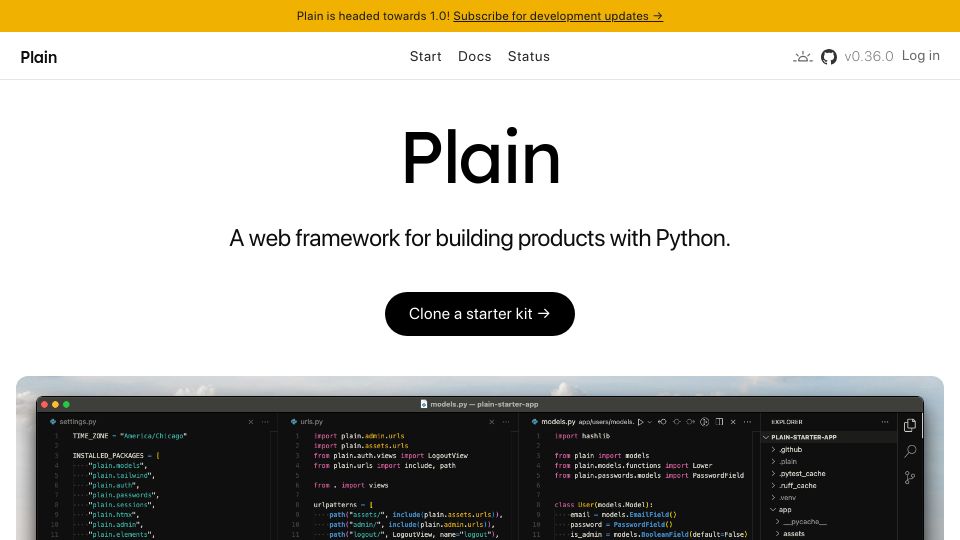This screenshot has height=540, width=960.
Task: Click the urlpatterns line in urls.py
Action: [343, 504]
